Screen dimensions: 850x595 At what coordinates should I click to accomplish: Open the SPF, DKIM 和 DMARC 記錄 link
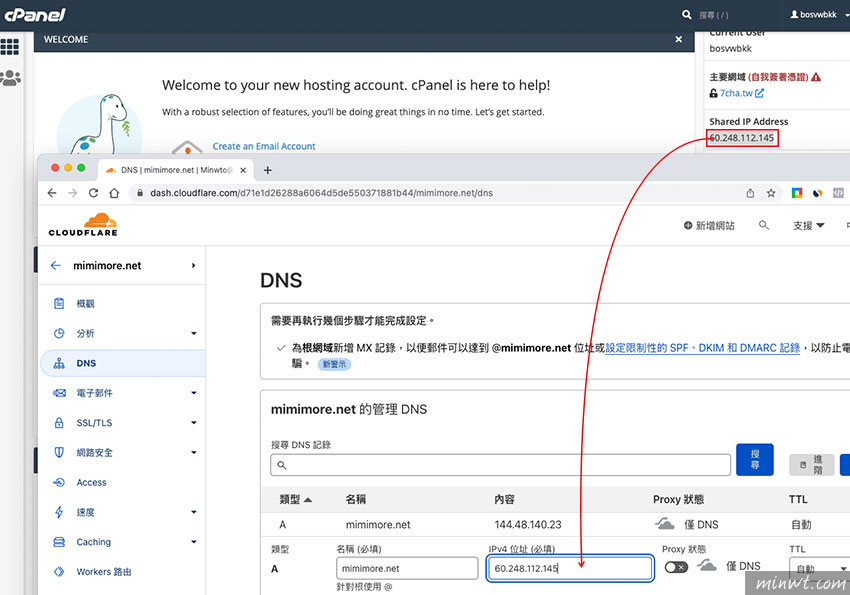click(x=703, y=348)
